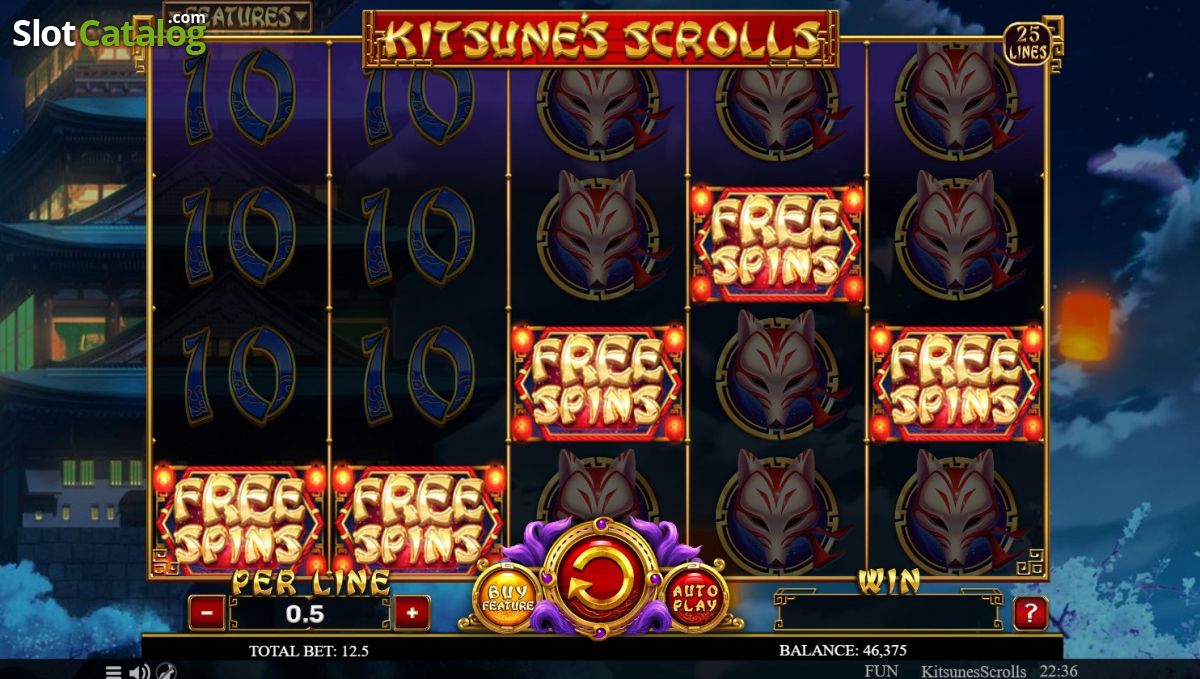Screen dimensions: 1200x679
Task: Click the SlotCatalog.com logo
Action: click(109, 31)
